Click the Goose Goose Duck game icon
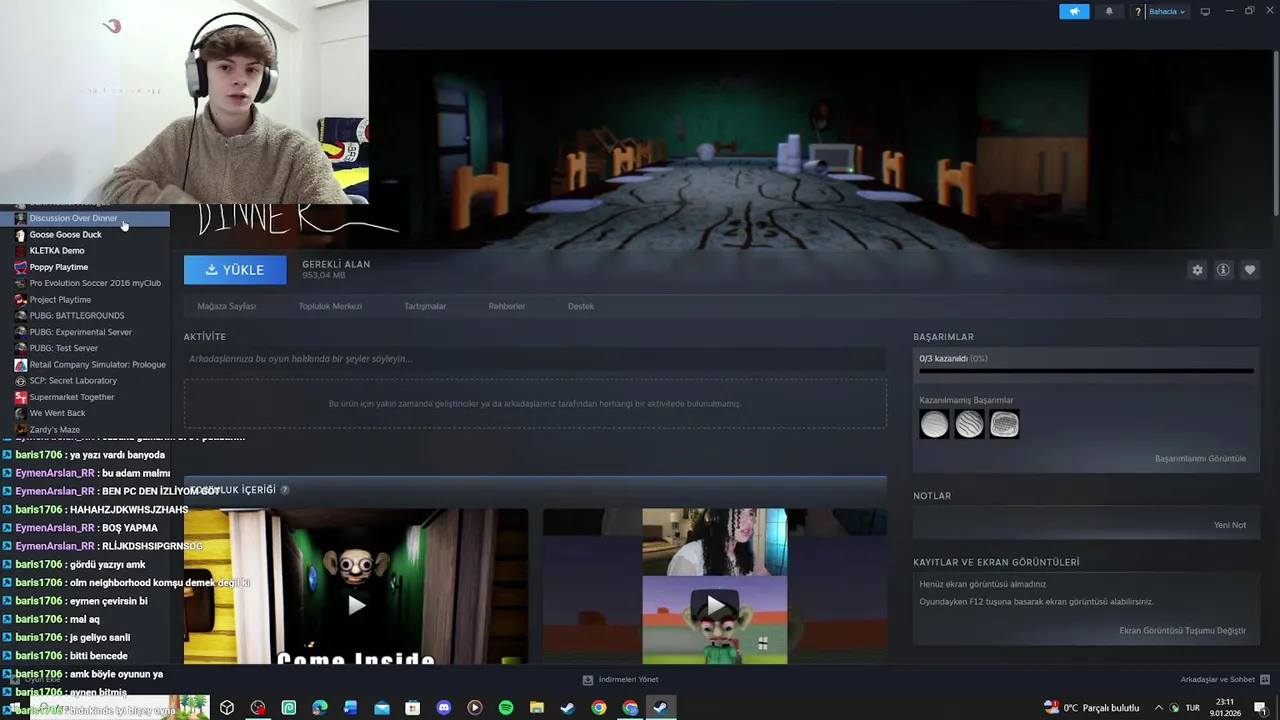Image resolution: width=1280 pixels, height=720 pixels. pyautogui.click(x=20, y=235)
